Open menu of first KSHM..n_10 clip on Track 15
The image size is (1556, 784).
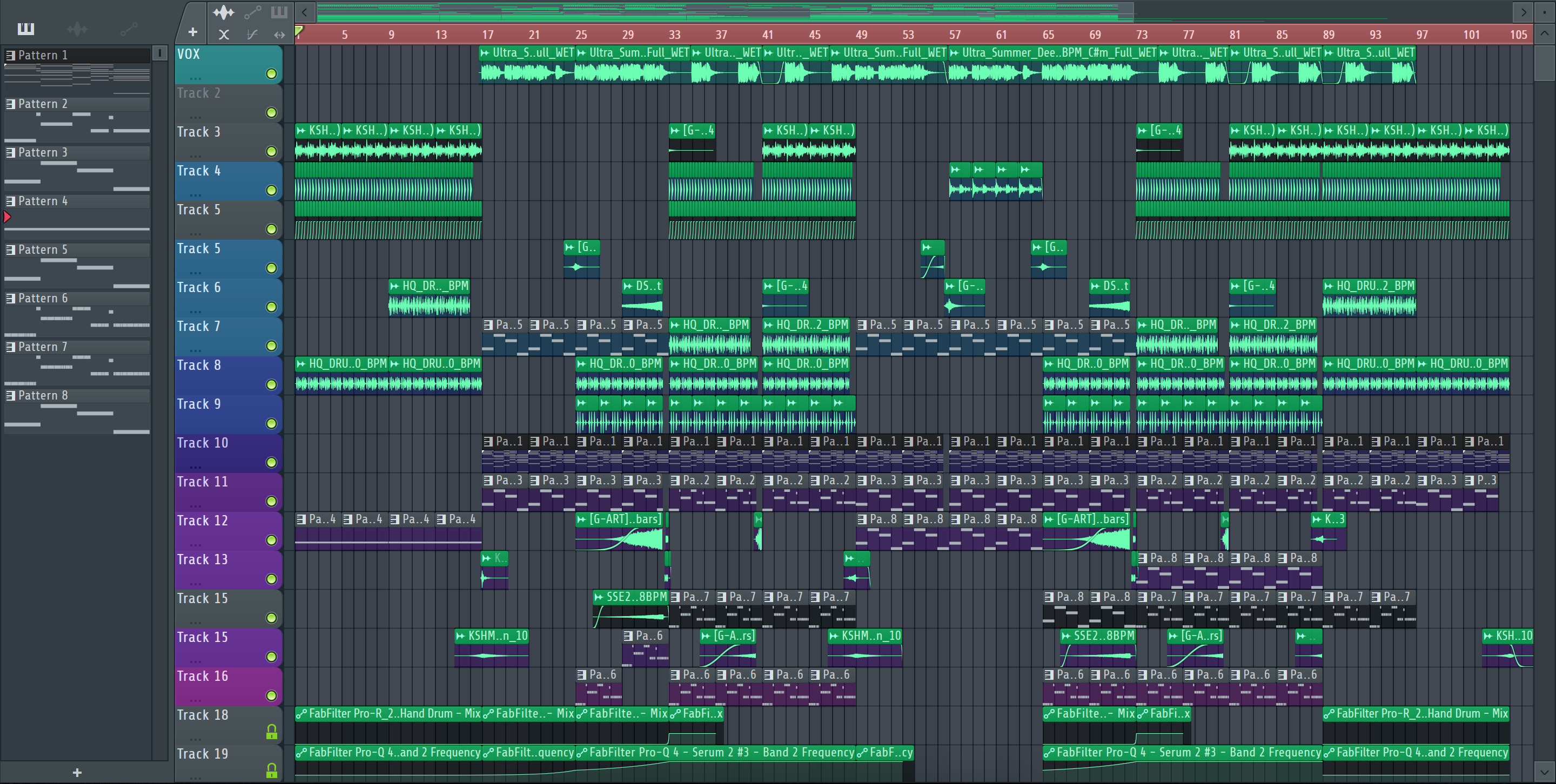[x=460, y=636]
